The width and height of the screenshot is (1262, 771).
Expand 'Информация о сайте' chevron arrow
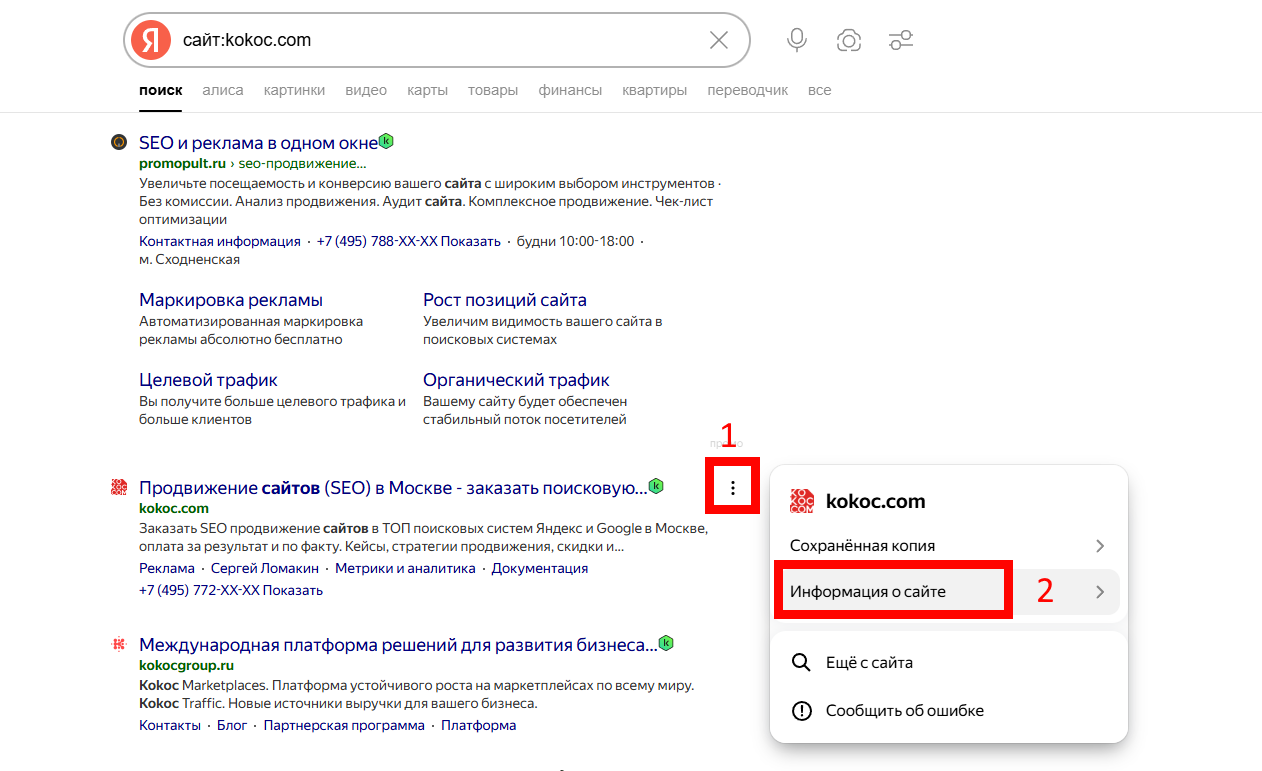[x=1099, y=592]
